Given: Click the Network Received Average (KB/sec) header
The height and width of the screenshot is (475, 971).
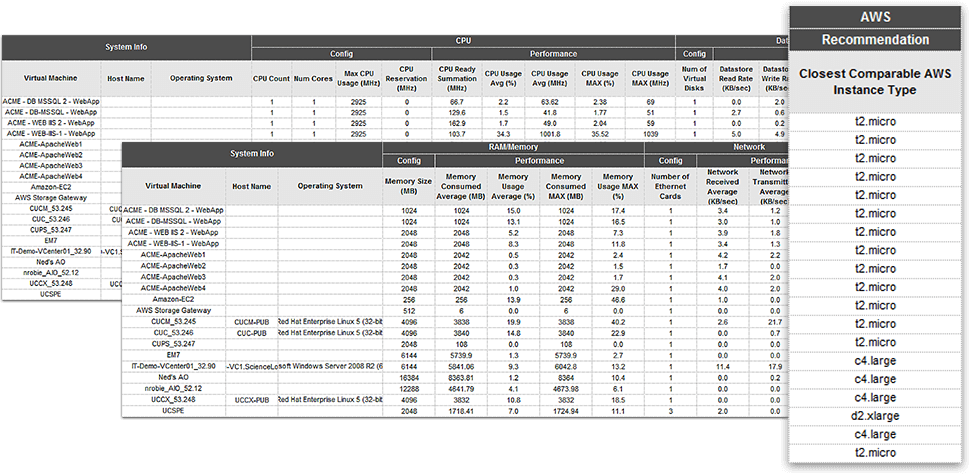Looking at the screenshot, I should 722,186.
